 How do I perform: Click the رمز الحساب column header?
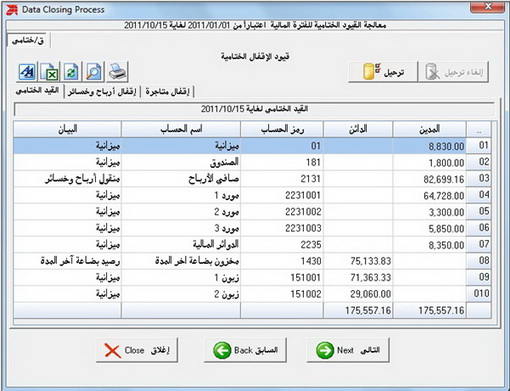pyautogui.click(x=282, y=129)
